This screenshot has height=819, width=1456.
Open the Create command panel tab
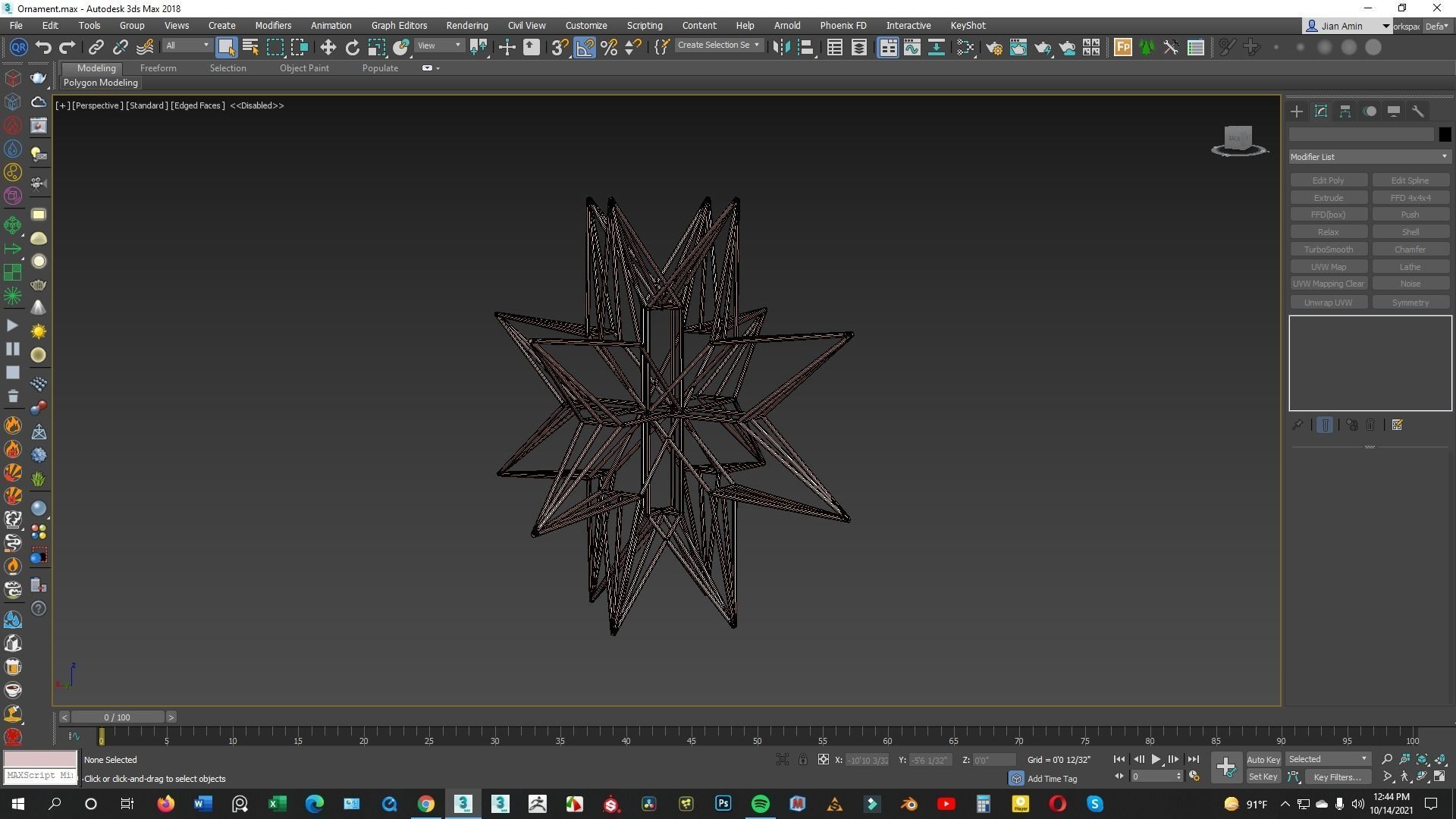click(1297, 111)
